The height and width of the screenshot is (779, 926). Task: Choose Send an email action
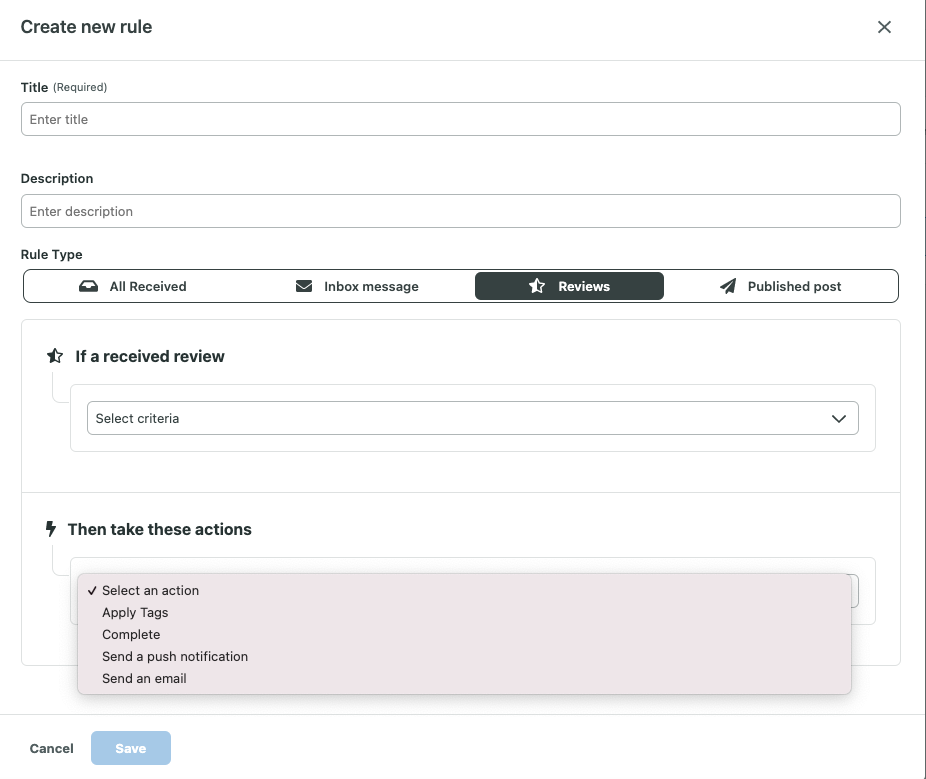(144, 678)
